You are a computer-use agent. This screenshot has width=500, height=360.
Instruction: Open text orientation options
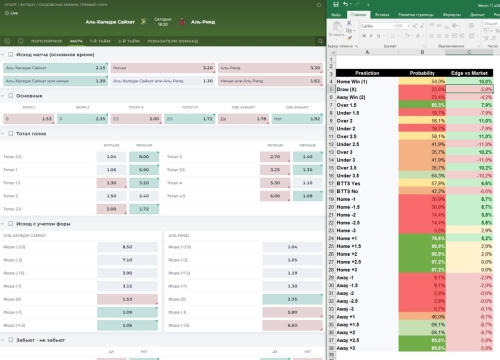(455, 26)
